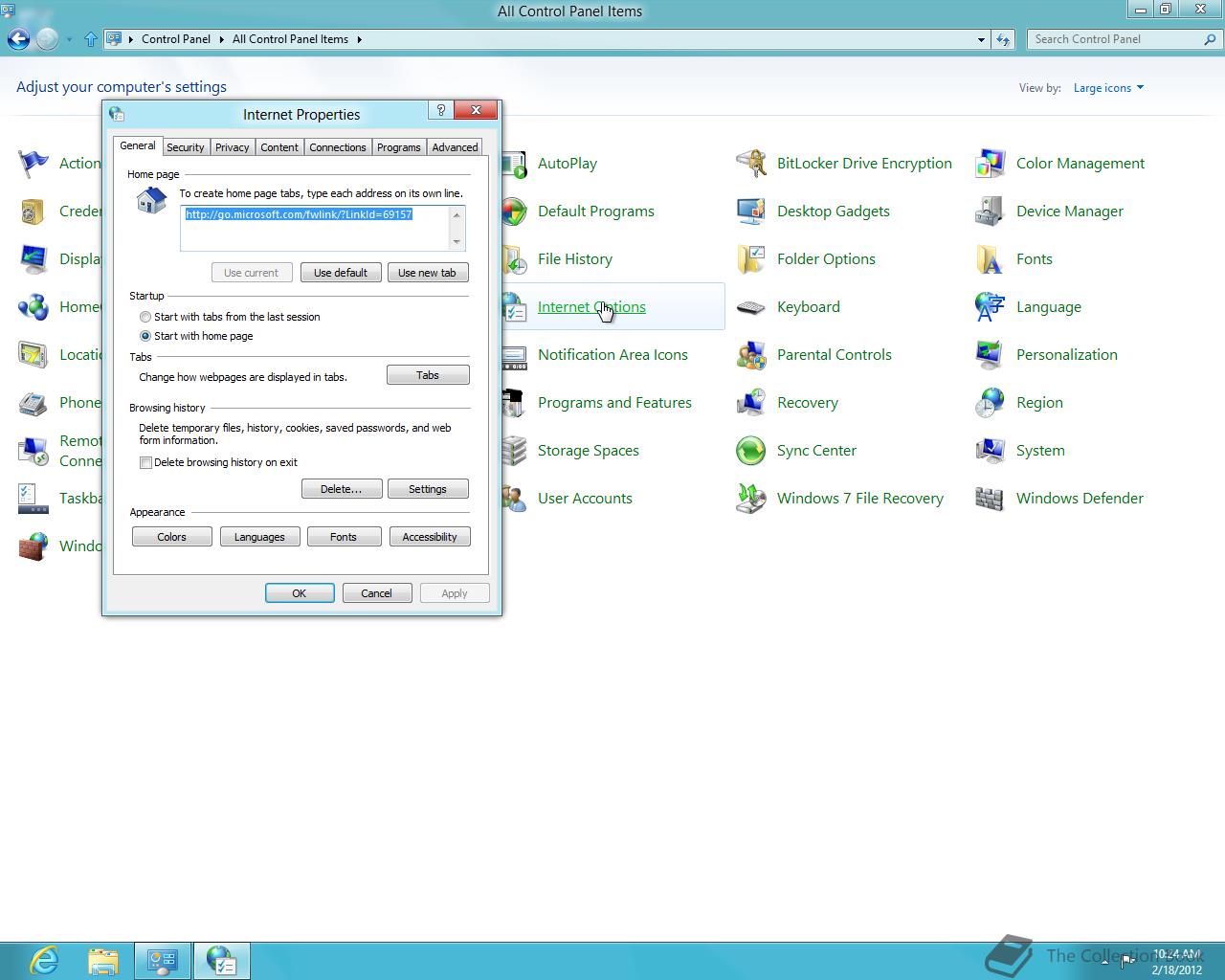Open BitLocker Drive Encryption icon
The image size is (1225, 980).
point(751,164)
